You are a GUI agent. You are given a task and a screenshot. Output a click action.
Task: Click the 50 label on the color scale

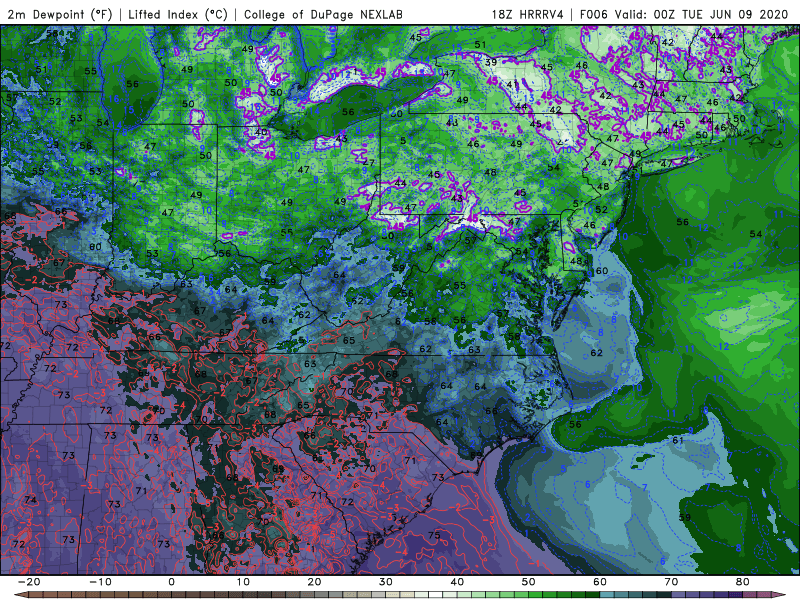(529, 582)
